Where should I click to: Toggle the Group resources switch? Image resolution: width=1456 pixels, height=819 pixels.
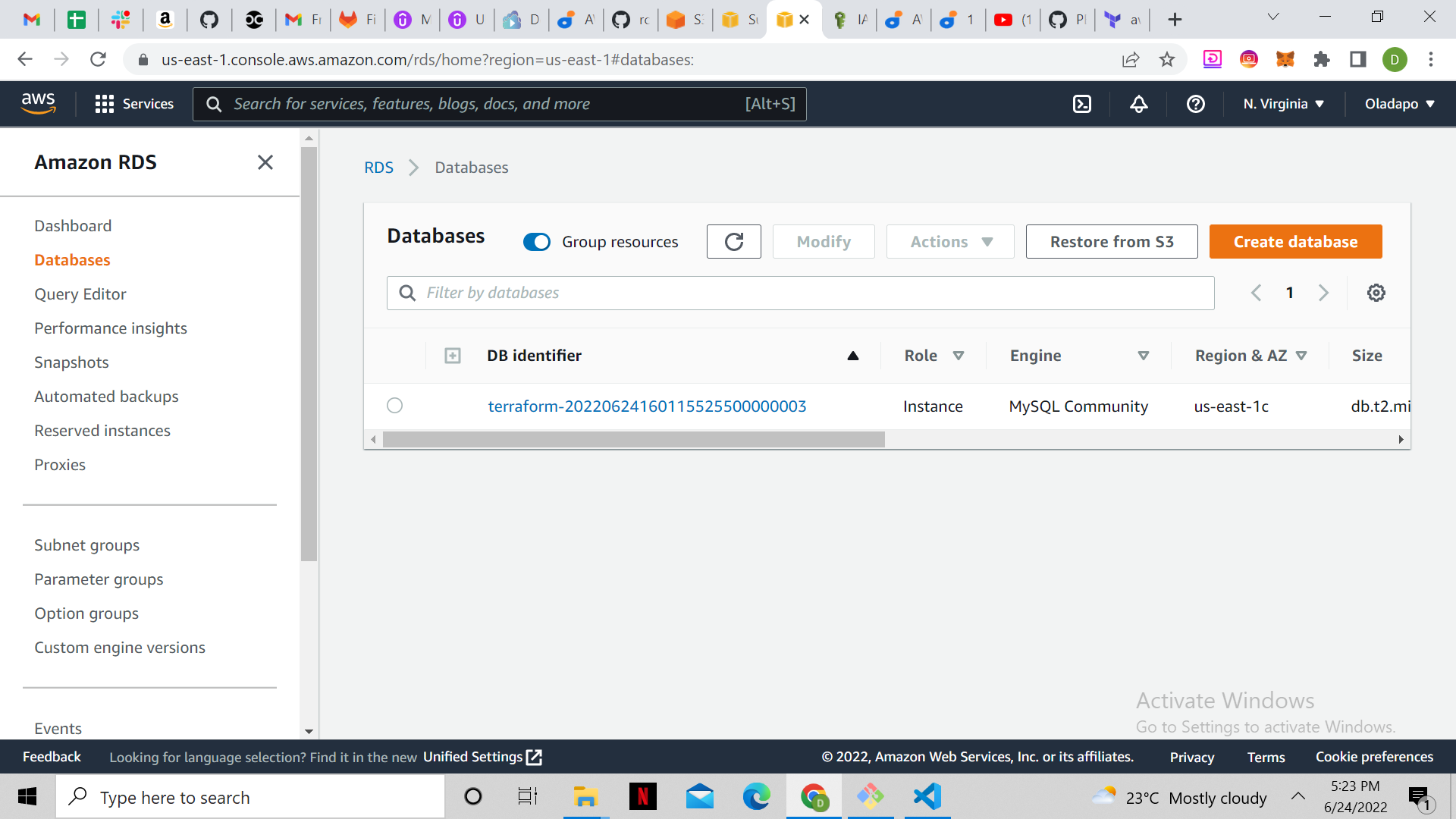[537, 241]
